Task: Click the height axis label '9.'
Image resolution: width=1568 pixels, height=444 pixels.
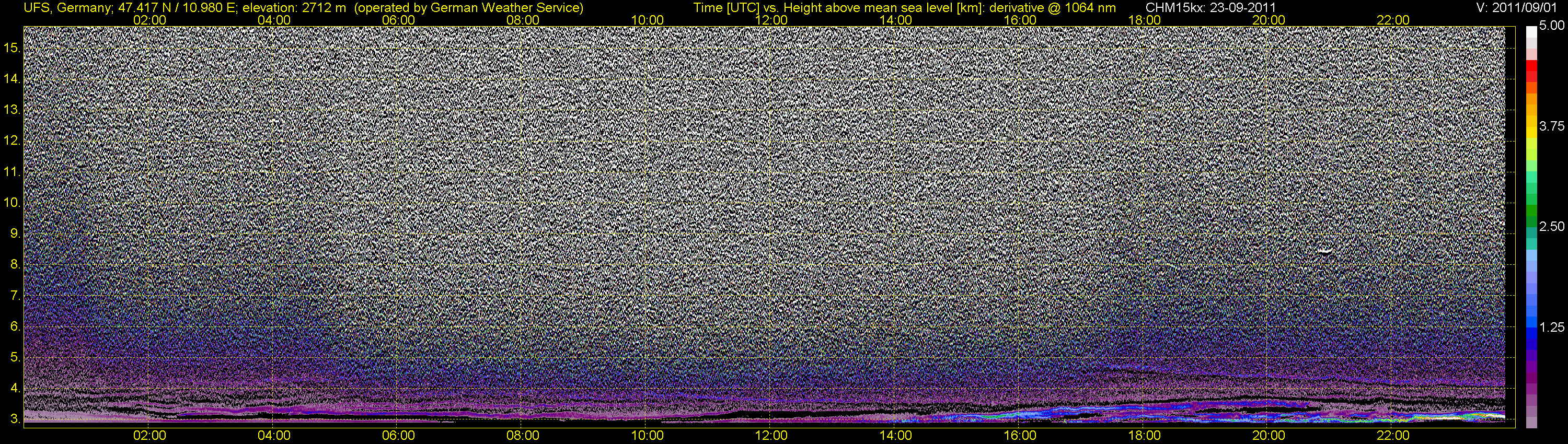Action: coord(15,233)
